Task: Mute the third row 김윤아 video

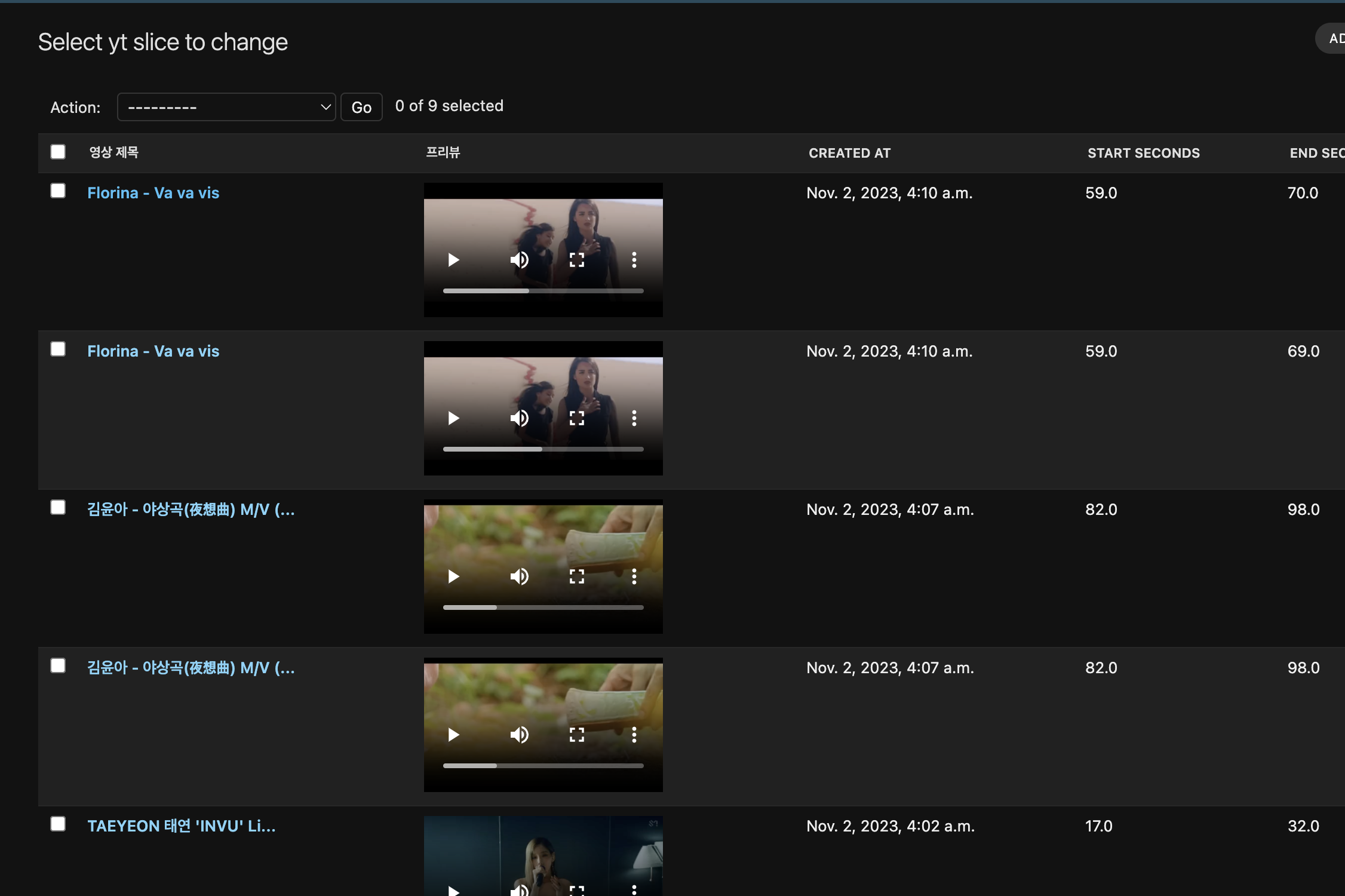Action: pyautogui.click(x=519, y=576)
